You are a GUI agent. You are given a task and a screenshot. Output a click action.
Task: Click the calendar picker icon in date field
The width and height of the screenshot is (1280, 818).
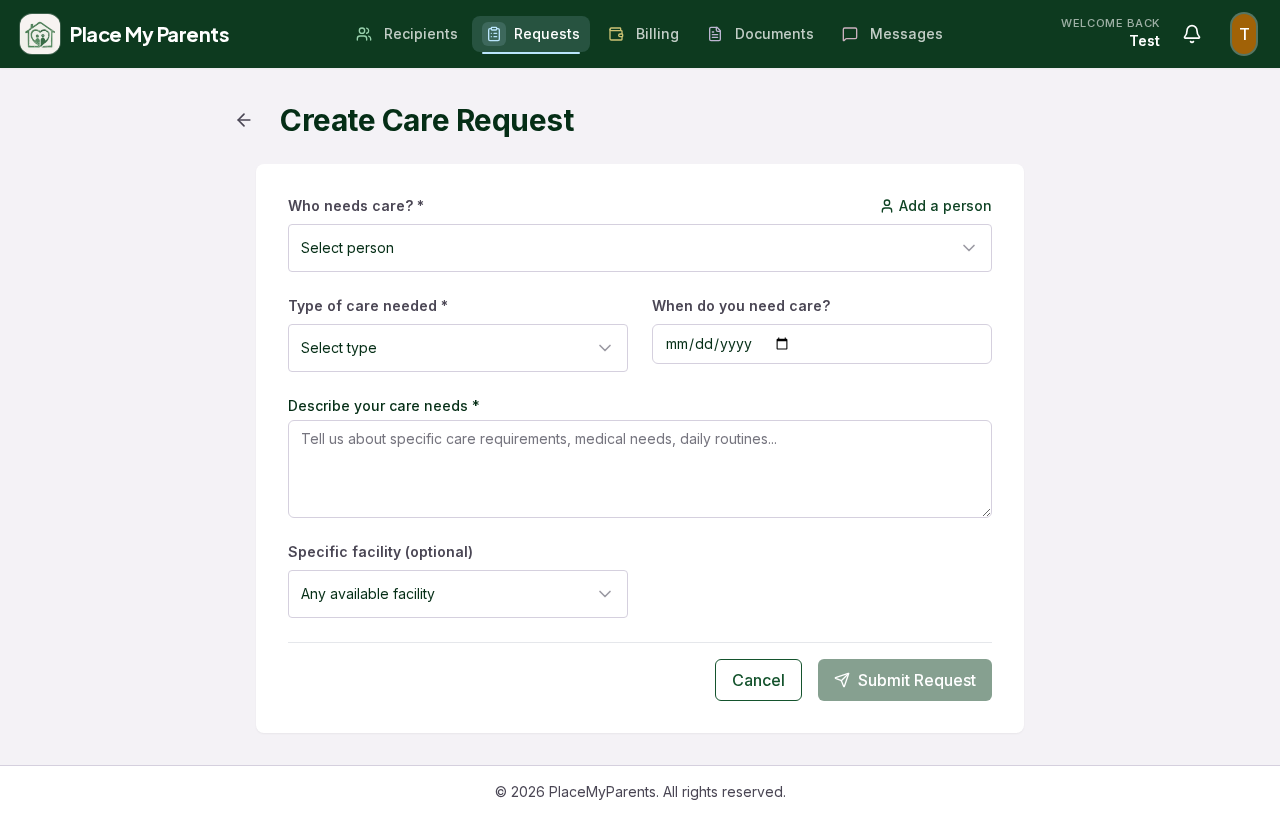click(782, 344)
